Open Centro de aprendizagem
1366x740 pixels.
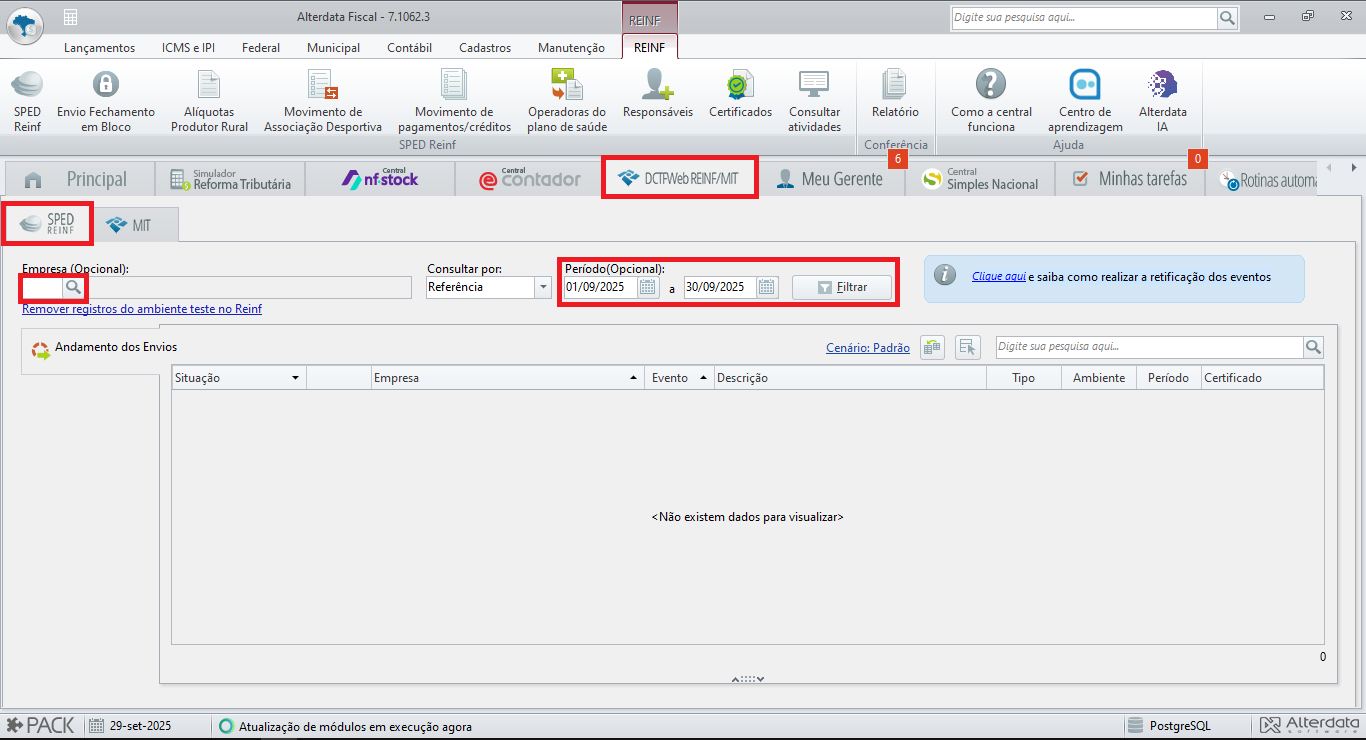(1085, 101)
